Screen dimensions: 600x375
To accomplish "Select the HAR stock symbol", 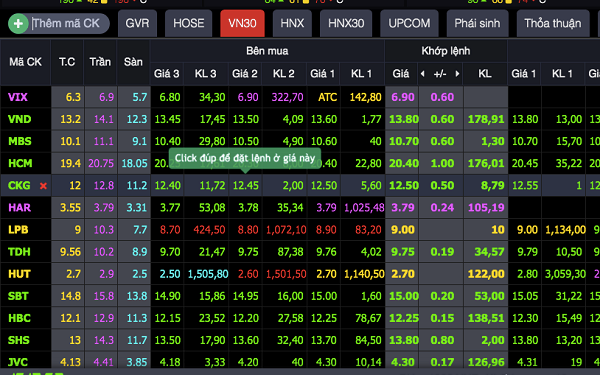I will [20, 208].
